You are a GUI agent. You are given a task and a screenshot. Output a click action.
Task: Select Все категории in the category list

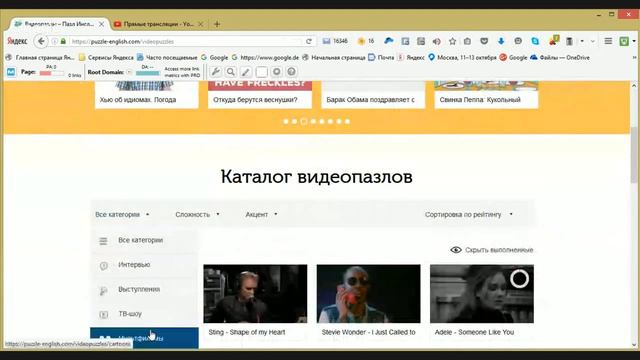(x=144, y=240)
